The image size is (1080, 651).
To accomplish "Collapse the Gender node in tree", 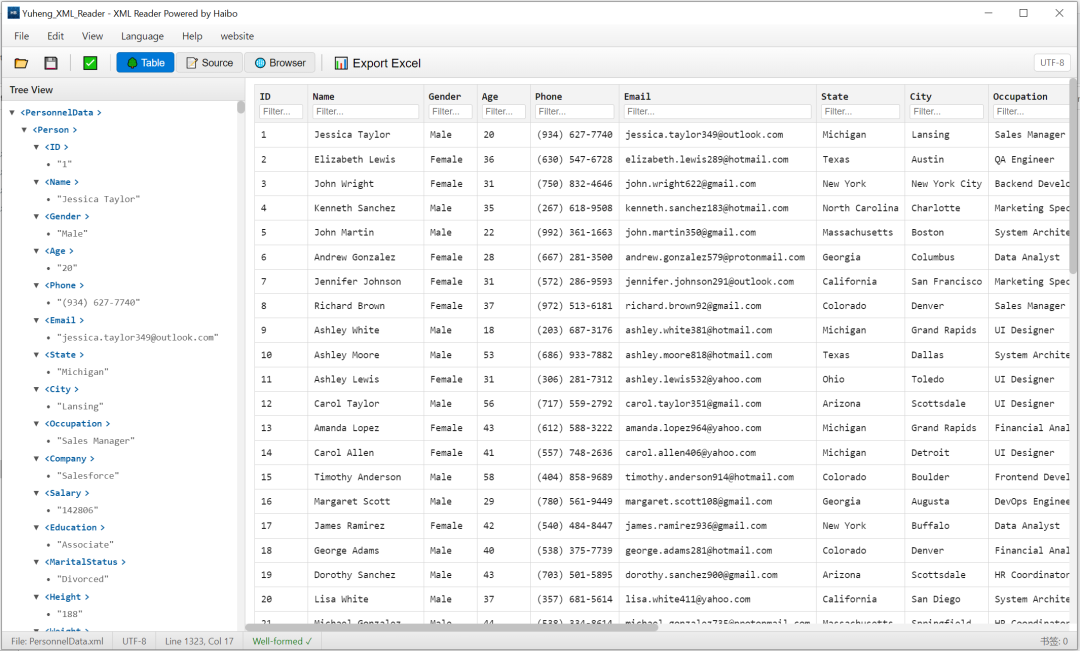I will coord(37,216).
